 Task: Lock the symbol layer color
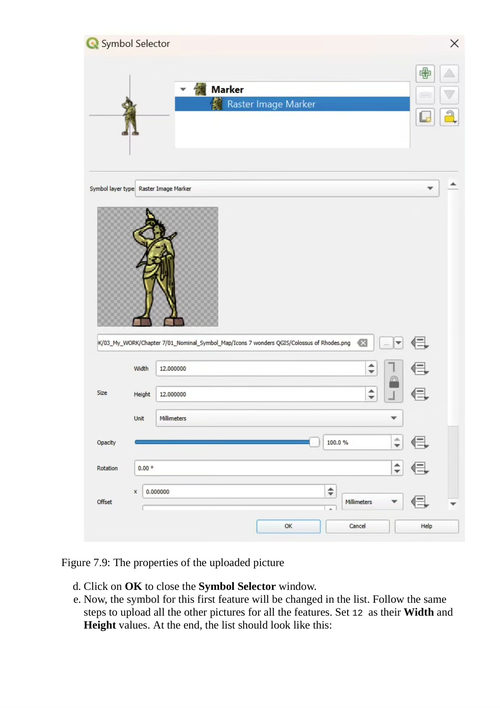tap(449, 117)
